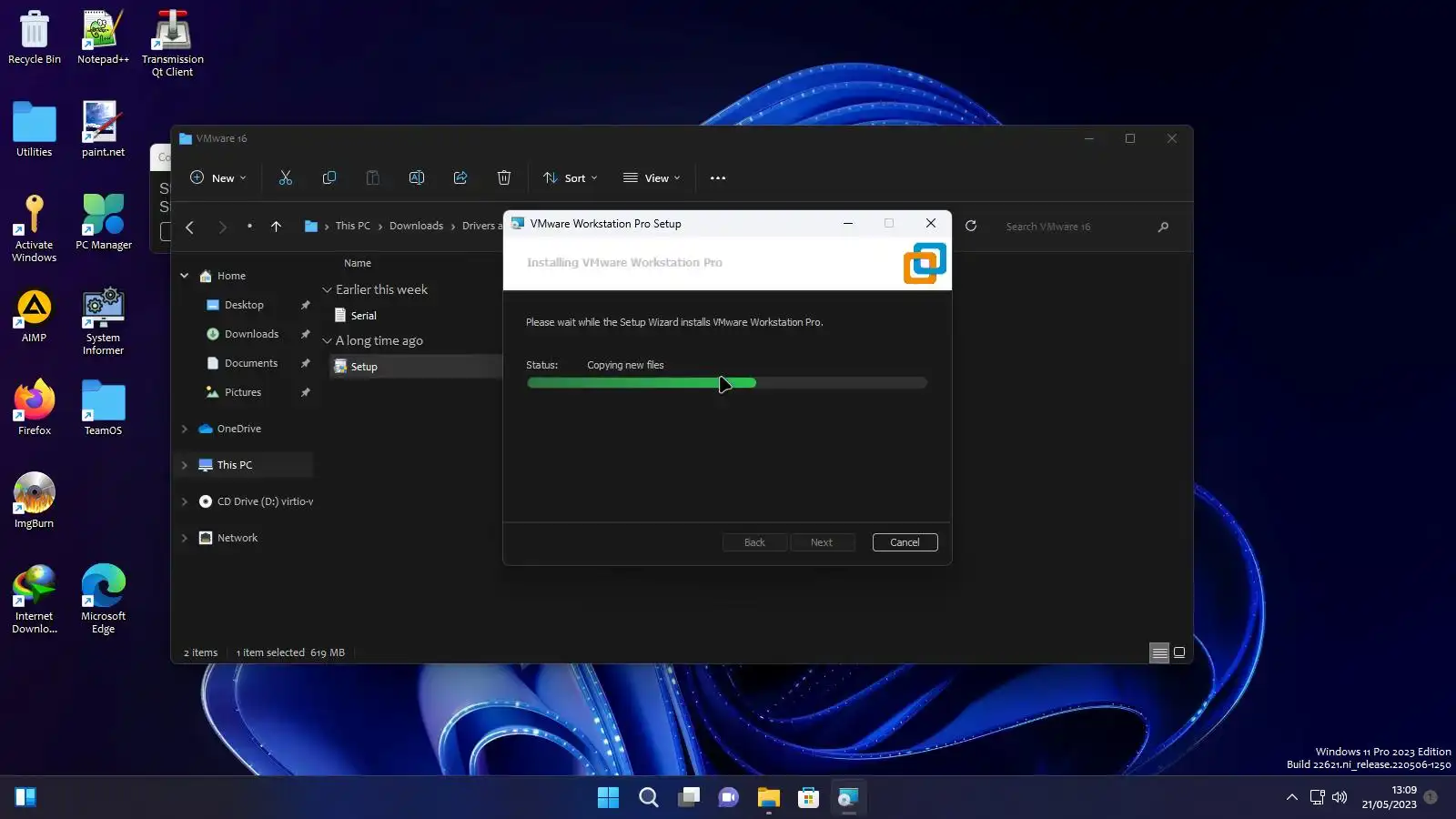This screenshot has width=1456, height=819.
Task: Select Downloads in the navigation pane
Action: (252, 334)
